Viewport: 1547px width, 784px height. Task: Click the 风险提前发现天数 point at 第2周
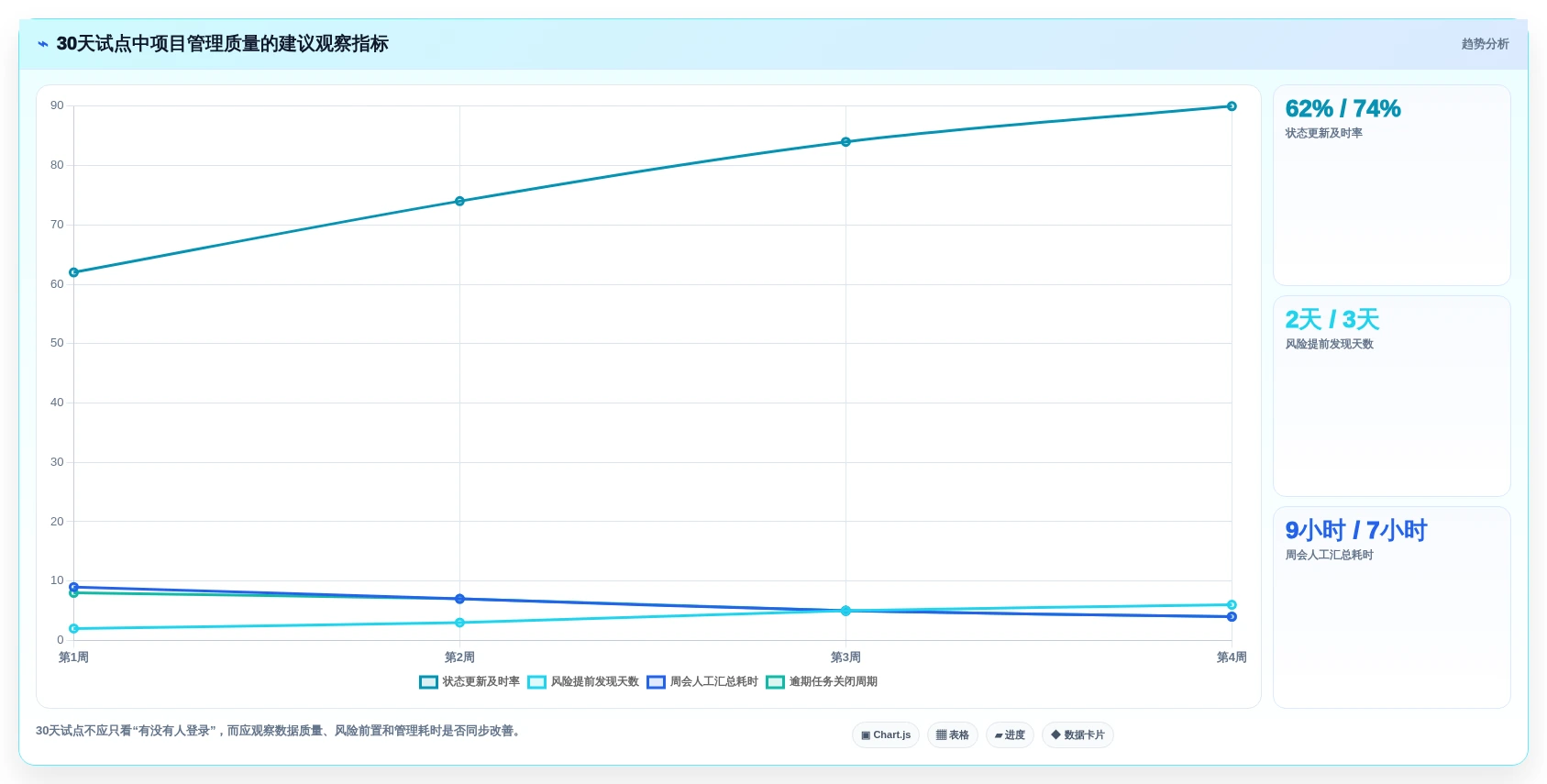click(459, 623)
